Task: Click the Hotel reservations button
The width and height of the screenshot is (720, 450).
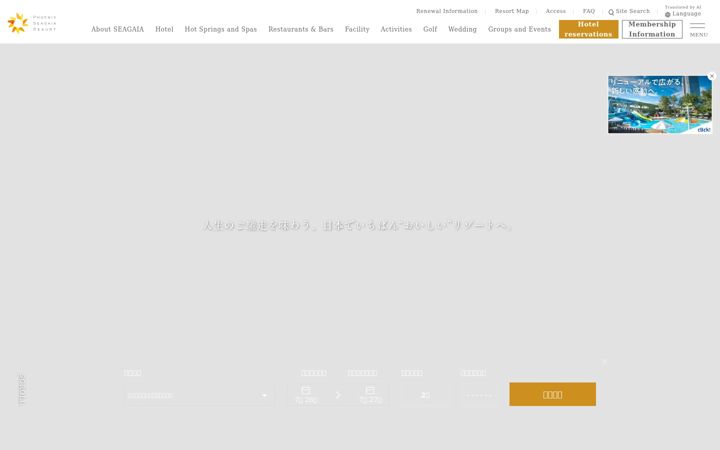Action: tap(588, 29)
